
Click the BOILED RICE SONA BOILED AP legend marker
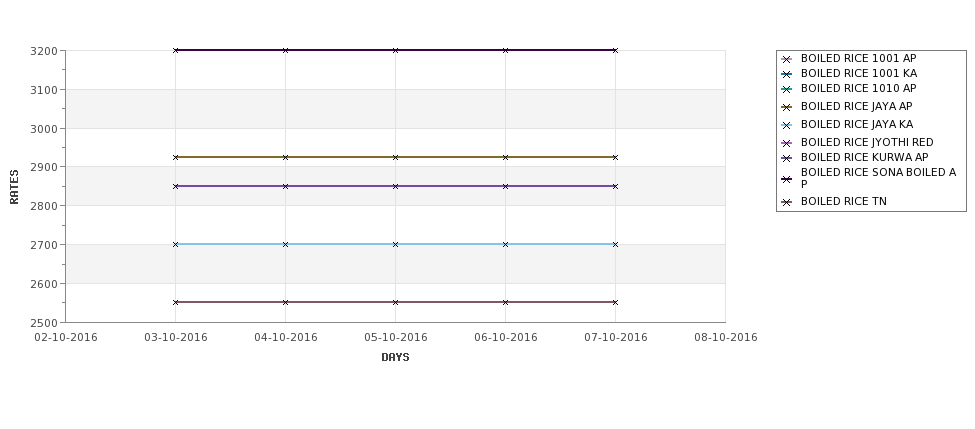coord(787,179)
